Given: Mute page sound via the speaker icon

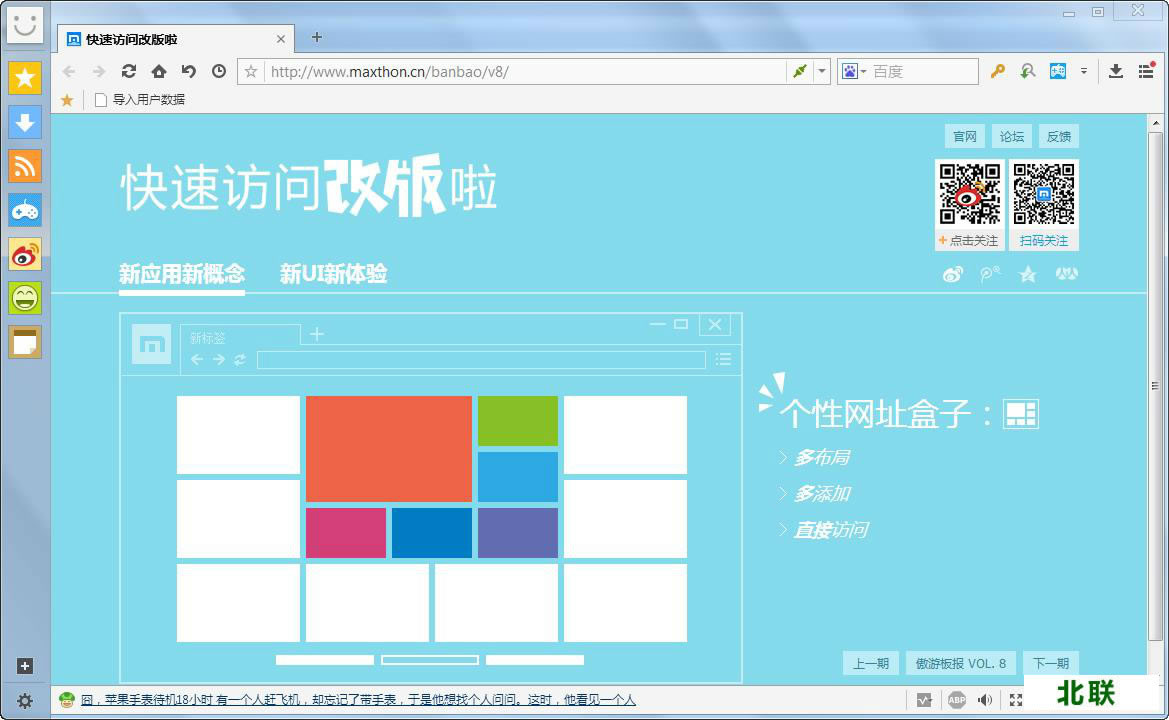Looking at the screenshot, I should coord(985,700).
